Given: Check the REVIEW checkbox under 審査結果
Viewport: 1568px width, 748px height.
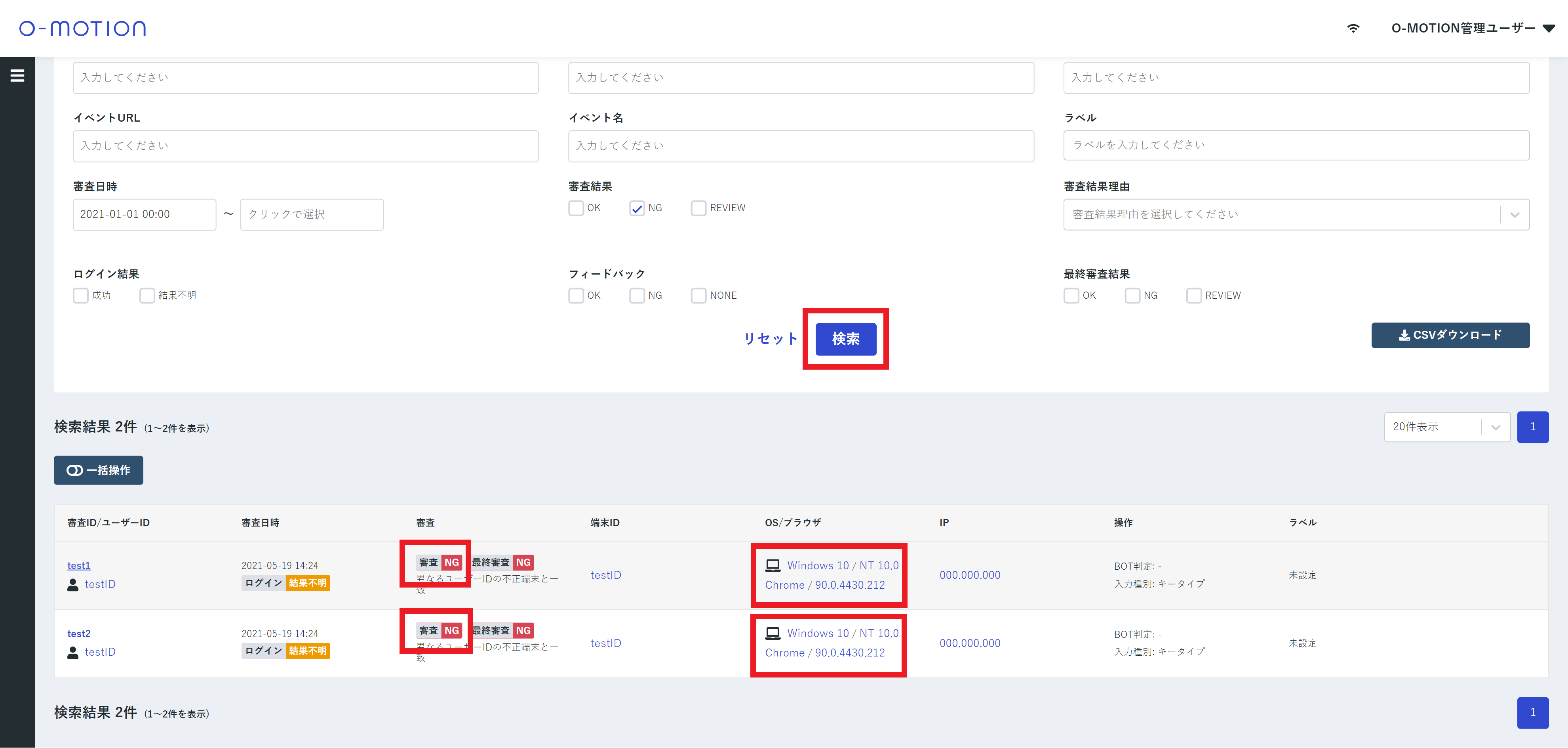Looking at the screenshot, I should pos(698,208).
